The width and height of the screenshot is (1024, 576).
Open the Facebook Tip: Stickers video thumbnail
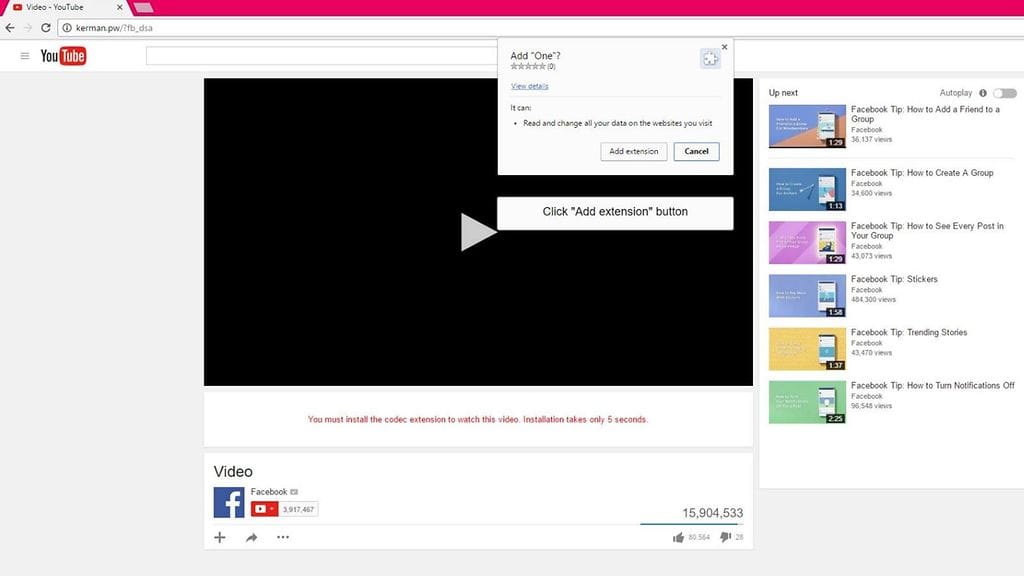tap(806, 295)
